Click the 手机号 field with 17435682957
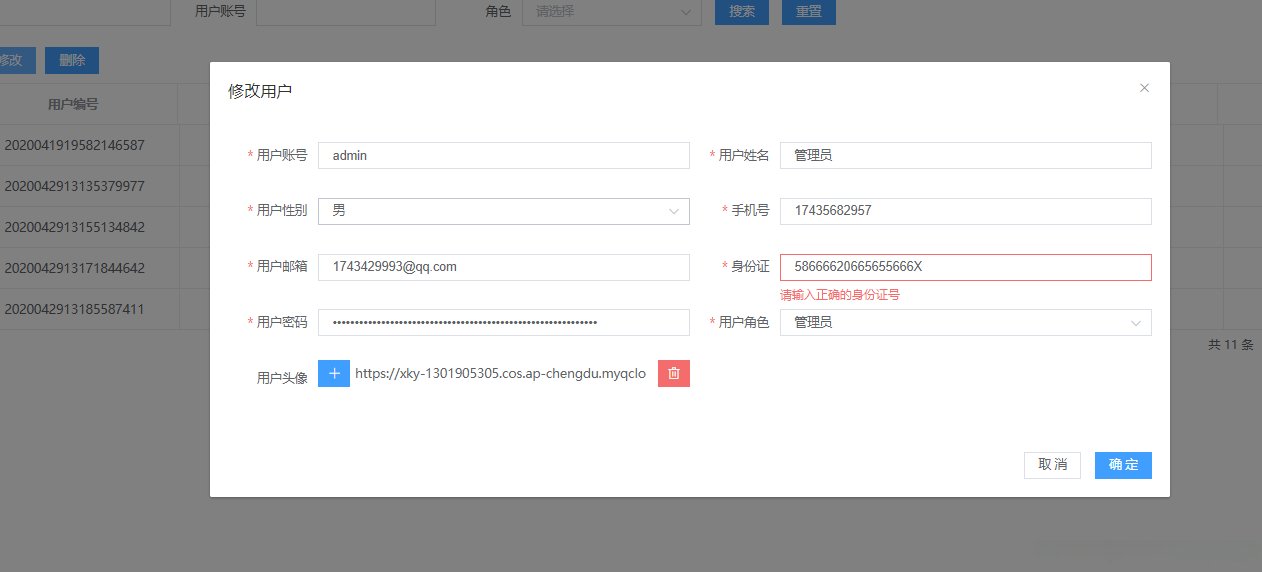This screenshot has height=572, width=1262. [x=966, y=211]
